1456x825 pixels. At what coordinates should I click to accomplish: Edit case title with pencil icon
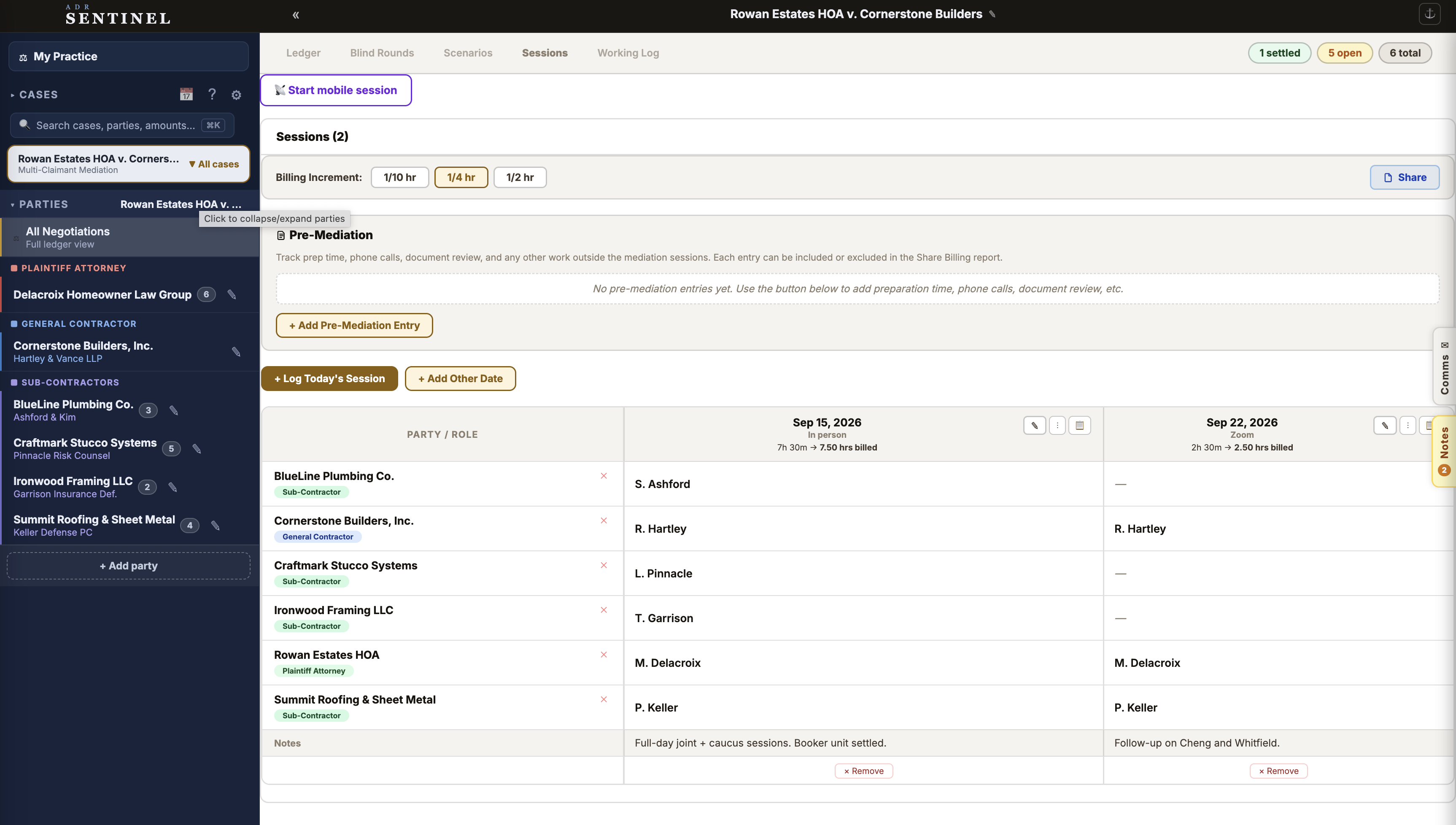coord(992,14)
